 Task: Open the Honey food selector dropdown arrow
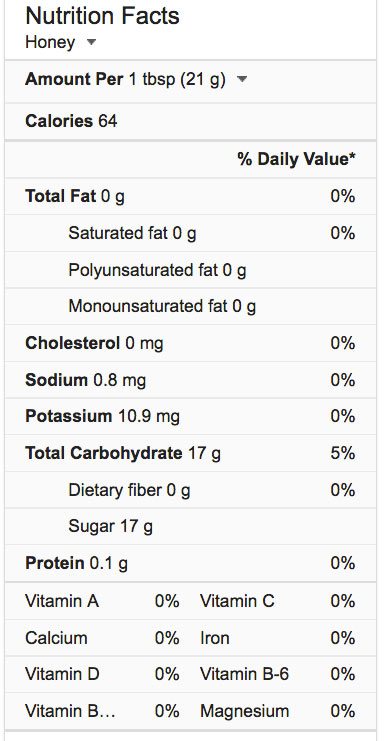91,42
